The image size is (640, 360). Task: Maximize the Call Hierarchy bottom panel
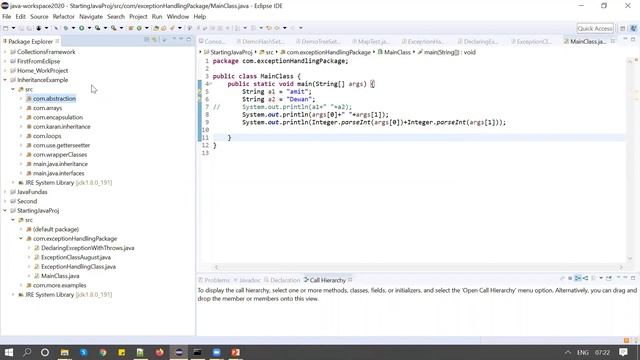pos(633,278)
